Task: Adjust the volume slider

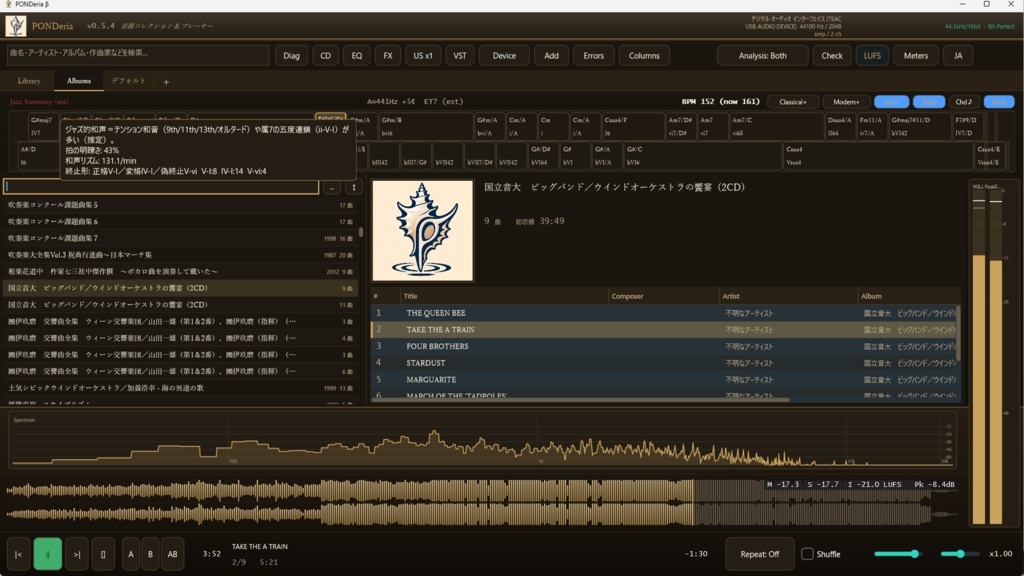Action: (x=898, y=554)
